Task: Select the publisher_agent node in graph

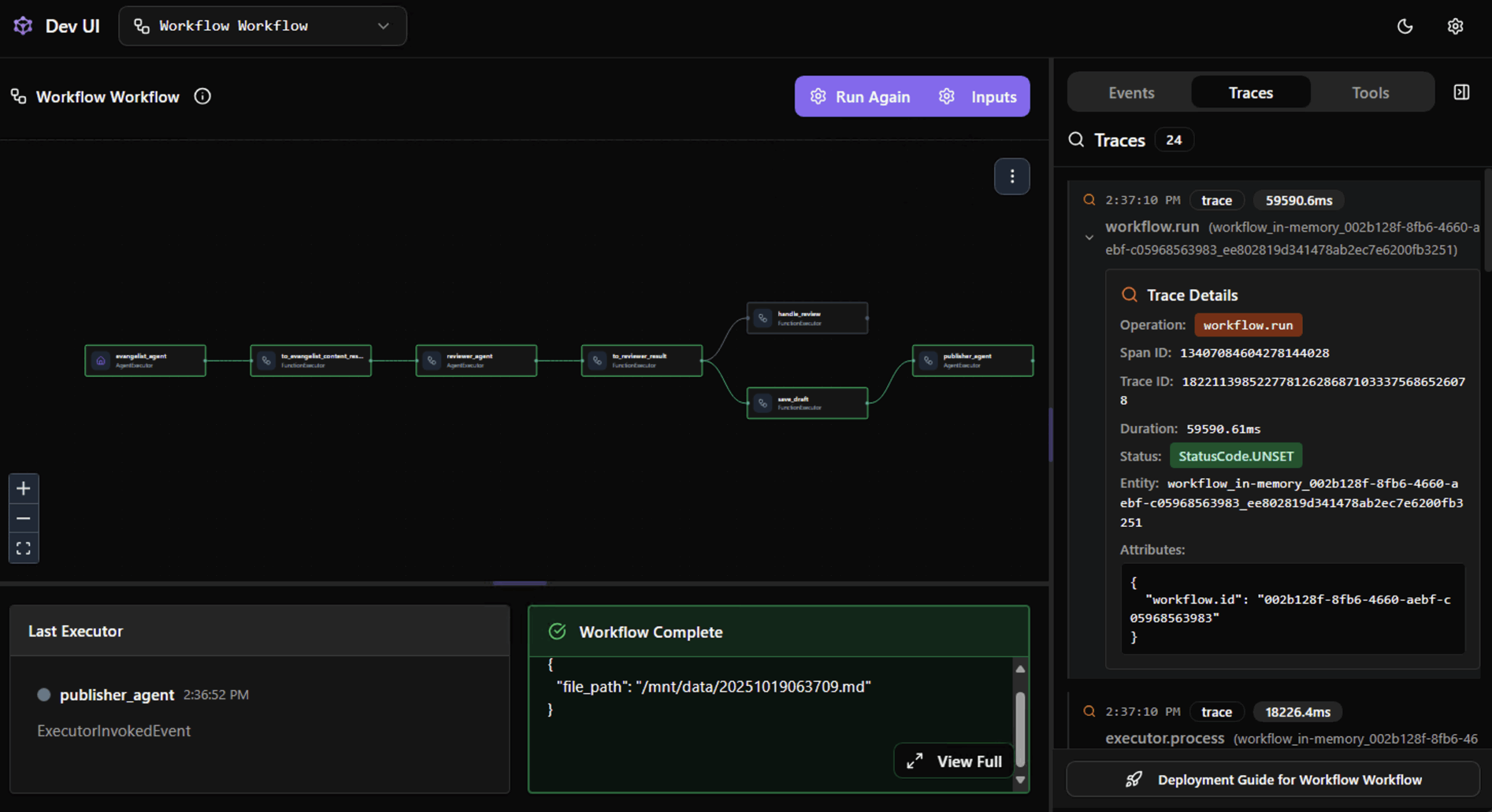Action: tap(972, 360)
